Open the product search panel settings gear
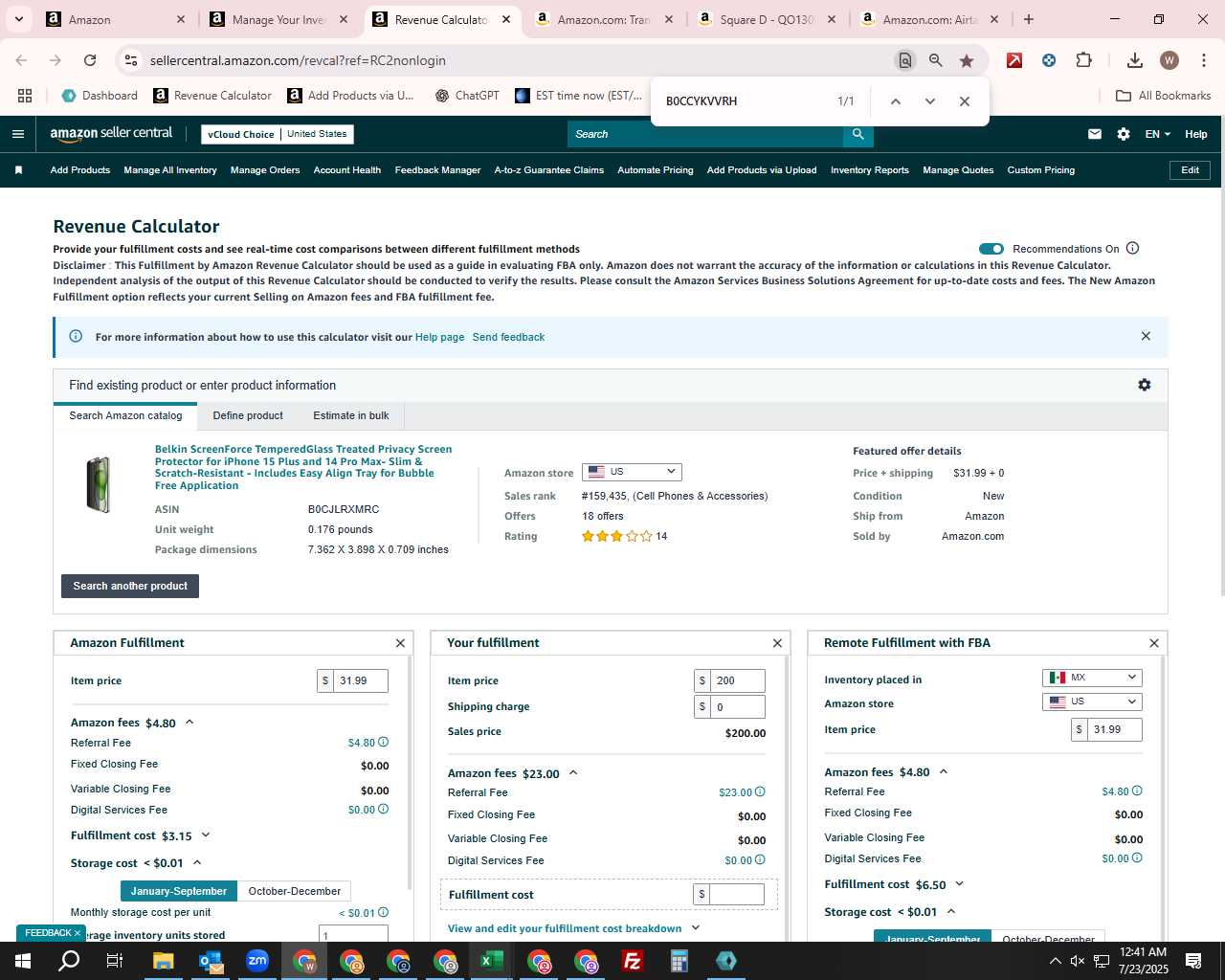The height and width of the screenshot is (980, 1225). tap(1144, 385)
